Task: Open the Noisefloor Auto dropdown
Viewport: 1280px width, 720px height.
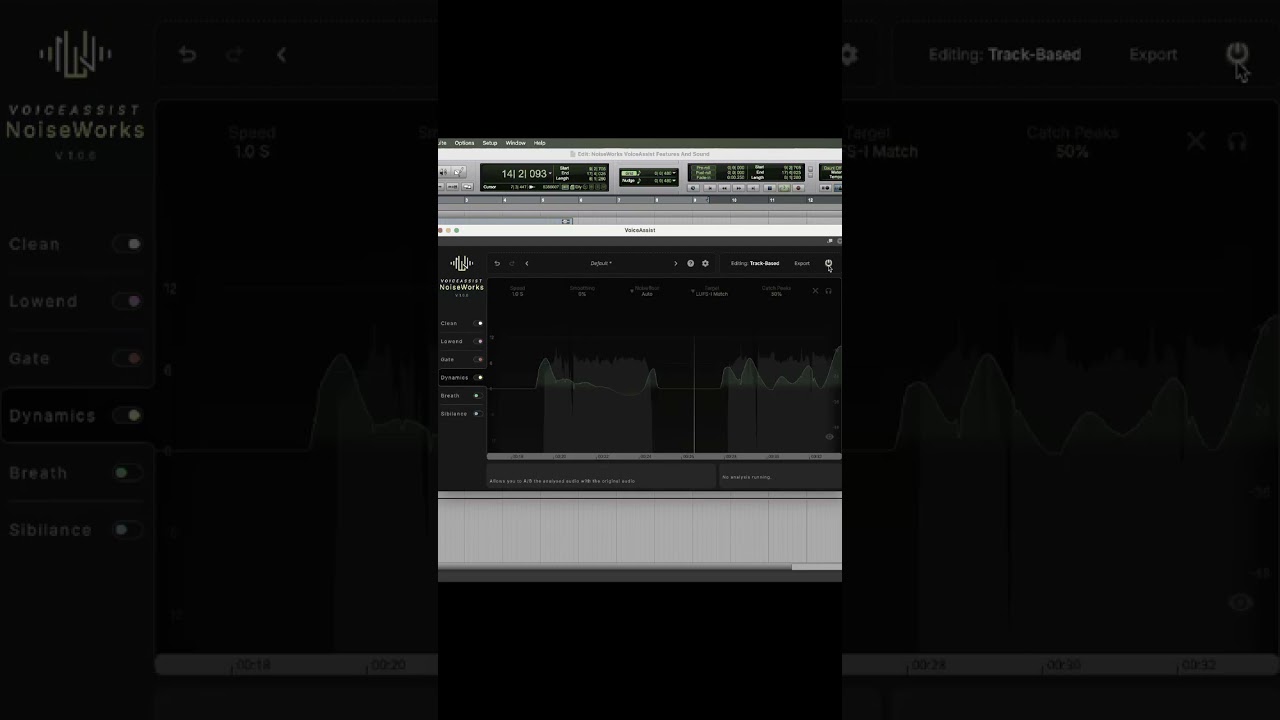Action: [x=647, y=291]
